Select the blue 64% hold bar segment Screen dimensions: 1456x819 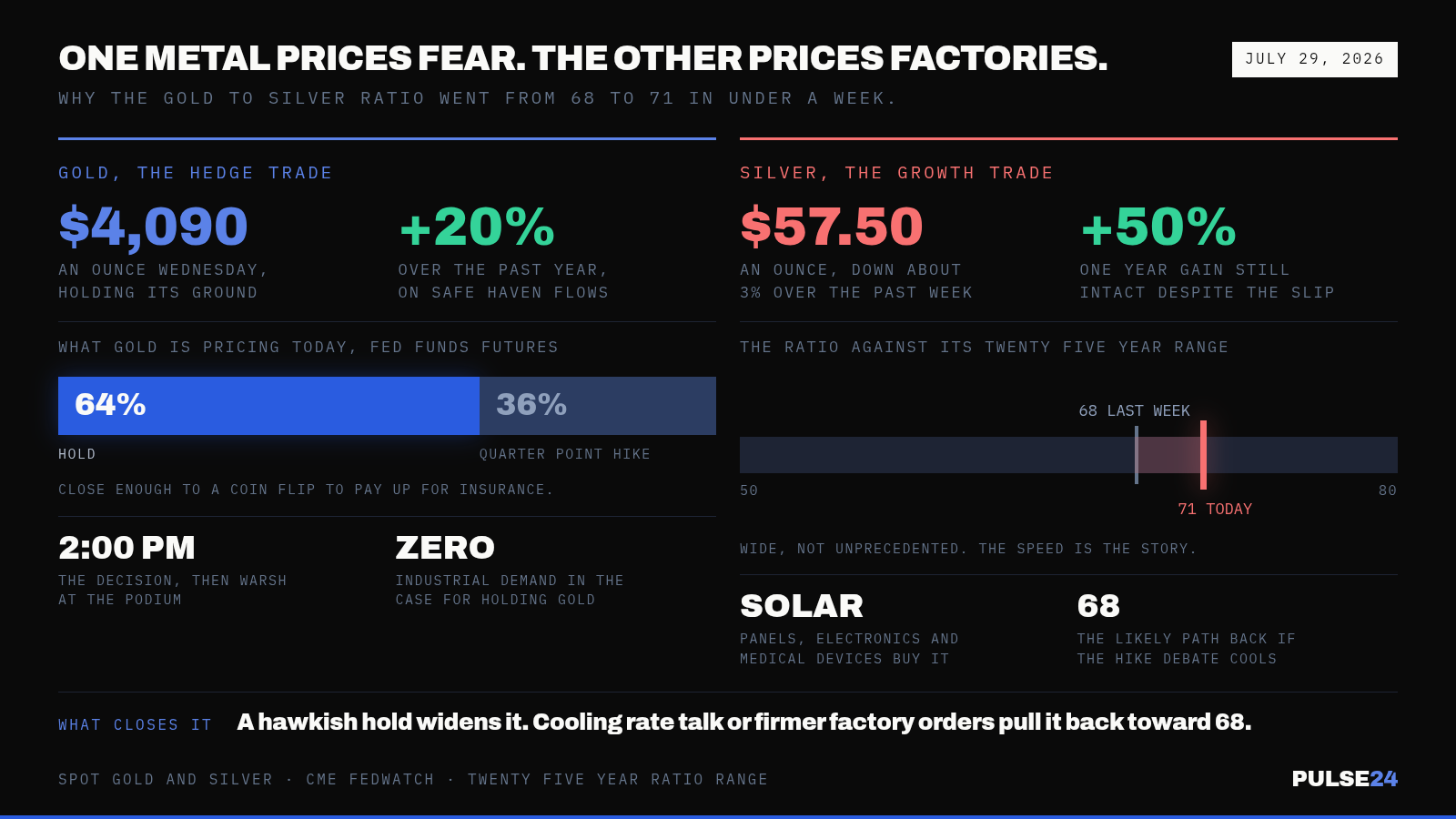[268, 406]
